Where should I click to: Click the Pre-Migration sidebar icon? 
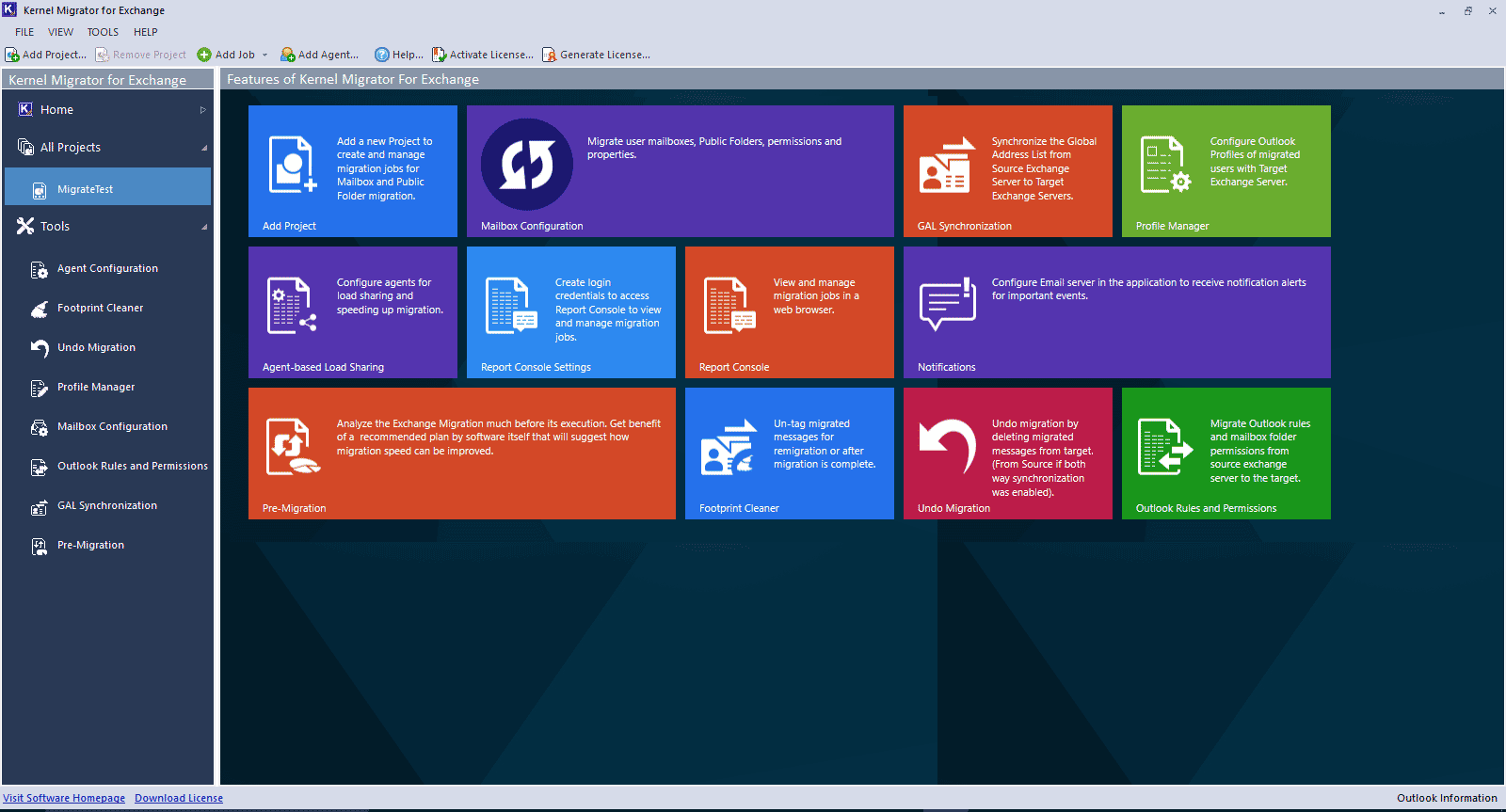click(x=39, y=546)
